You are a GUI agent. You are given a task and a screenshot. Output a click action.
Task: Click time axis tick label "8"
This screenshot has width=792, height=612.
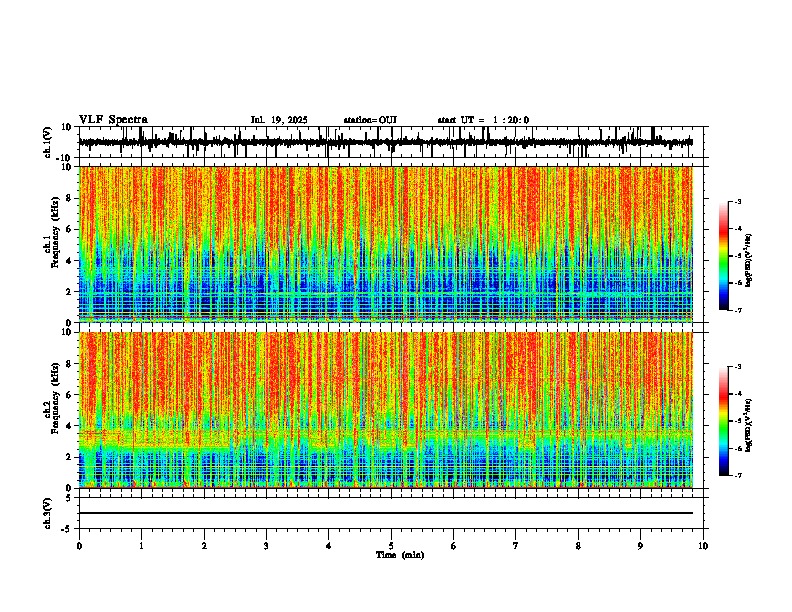pos(578,546)
